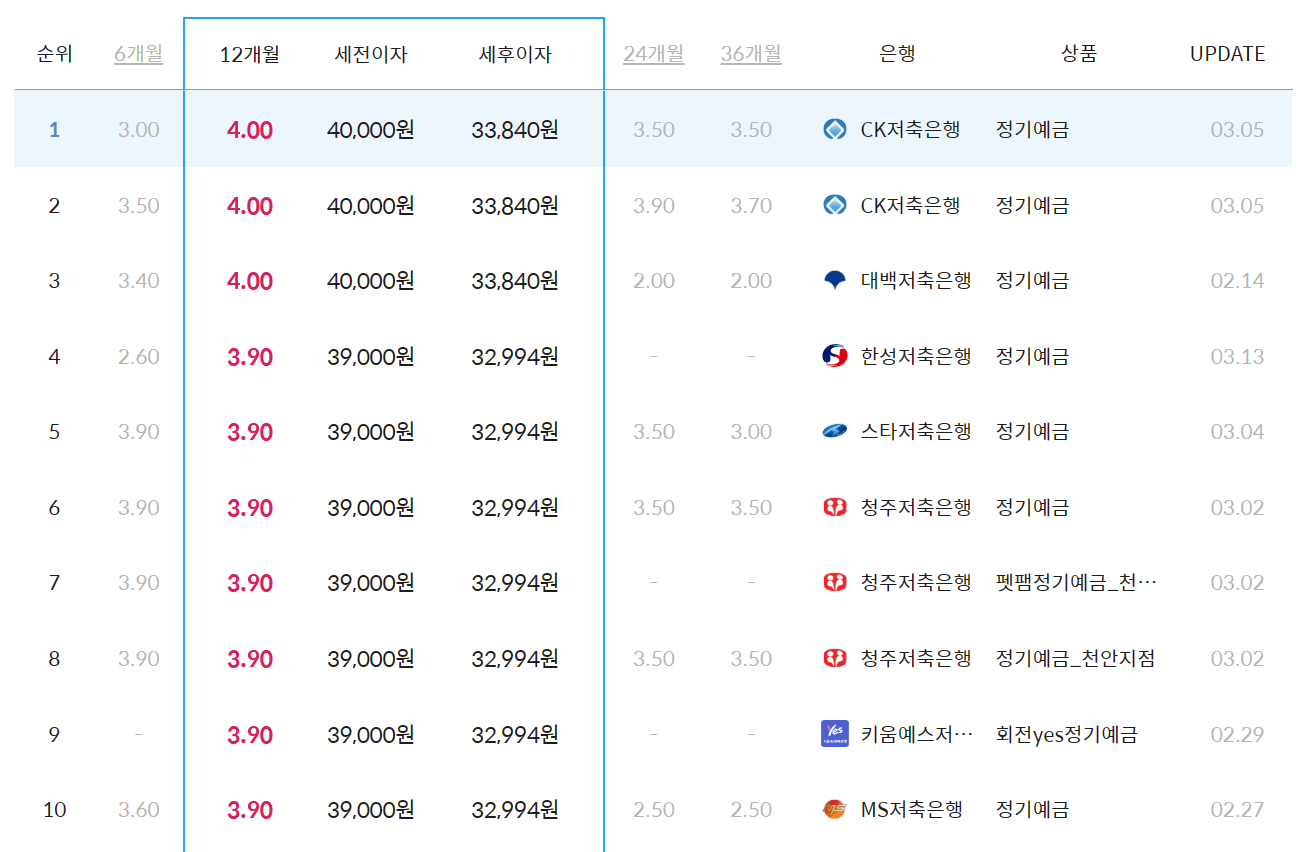Click 39,000원 pre-tax interest in 스타저축은행 row

coord(371,432)
